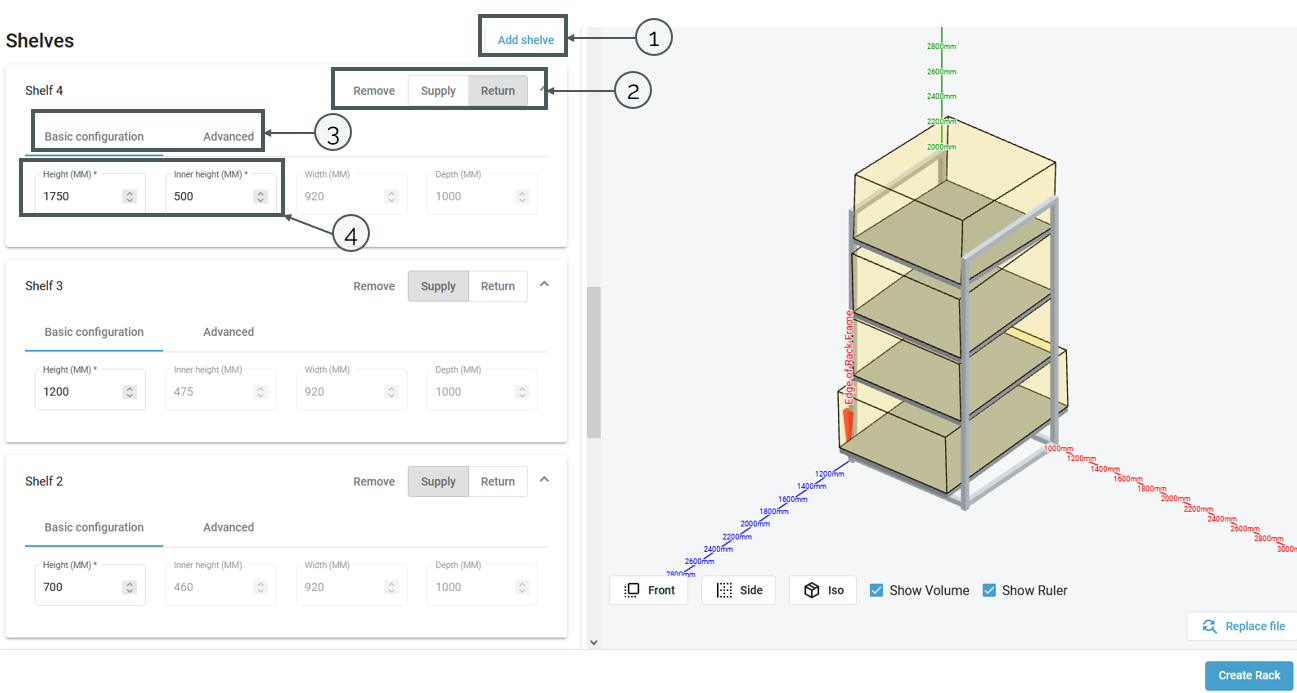
Task: Switch to Front view
Action: pyautogui.click(x=649, y=590)
